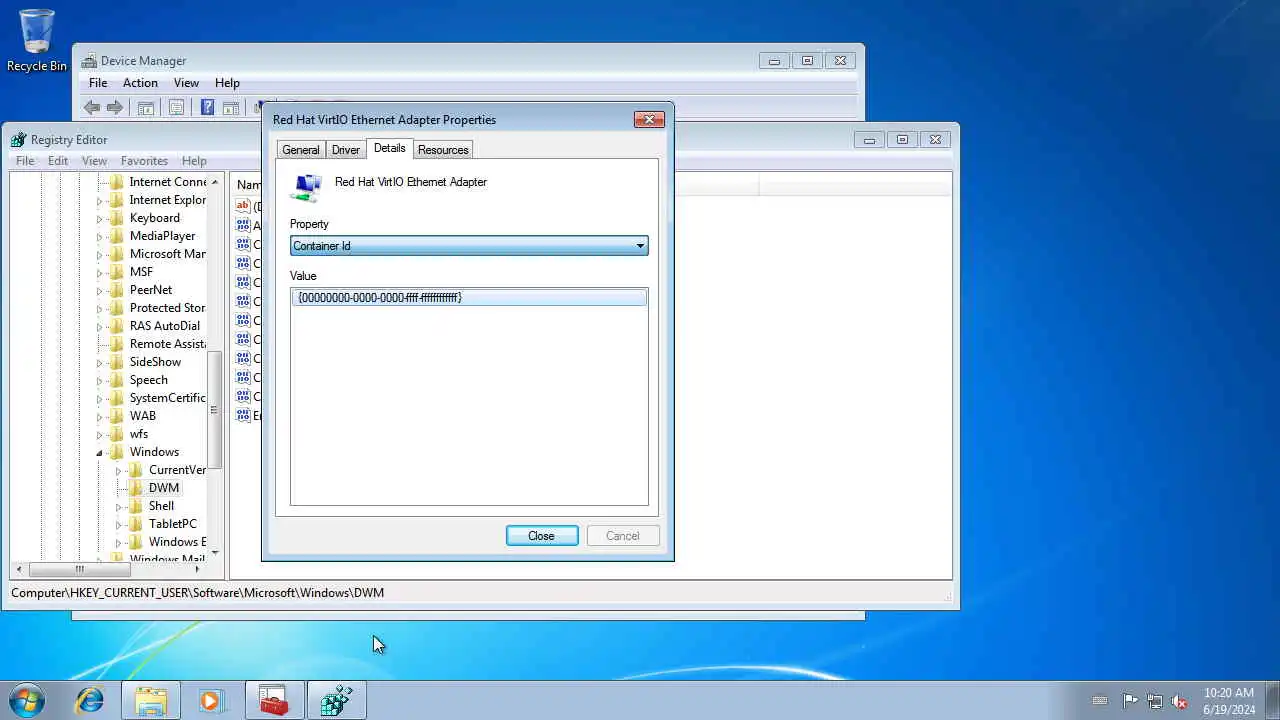
Task: Click the registry tree vertical scrollbar thumb
Action: click(214, 410)
